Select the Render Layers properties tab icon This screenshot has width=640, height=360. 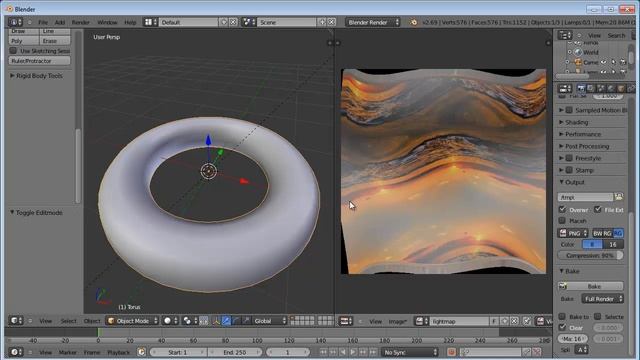click(x=591, y=88)
